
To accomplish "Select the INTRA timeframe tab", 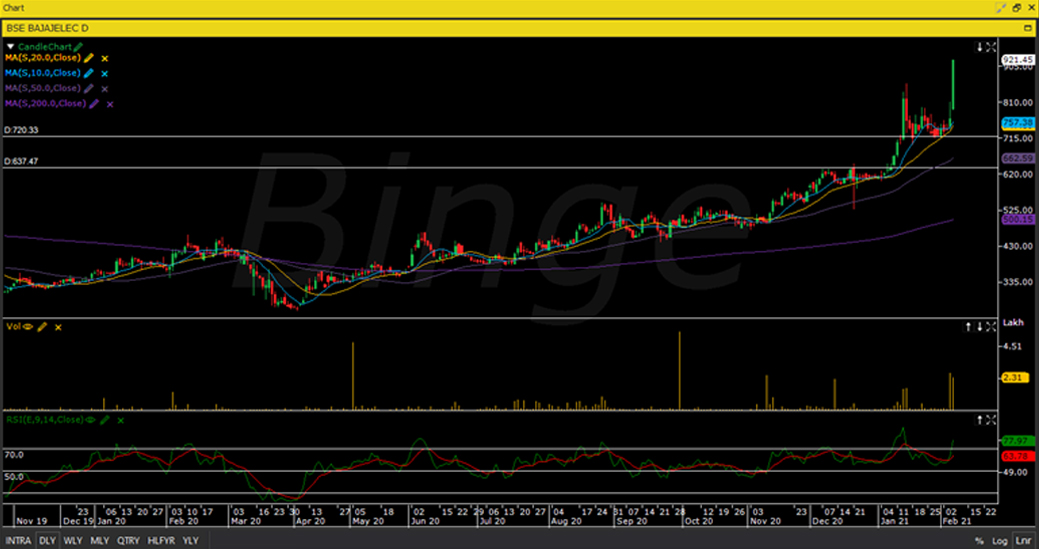I will point(18,540).
